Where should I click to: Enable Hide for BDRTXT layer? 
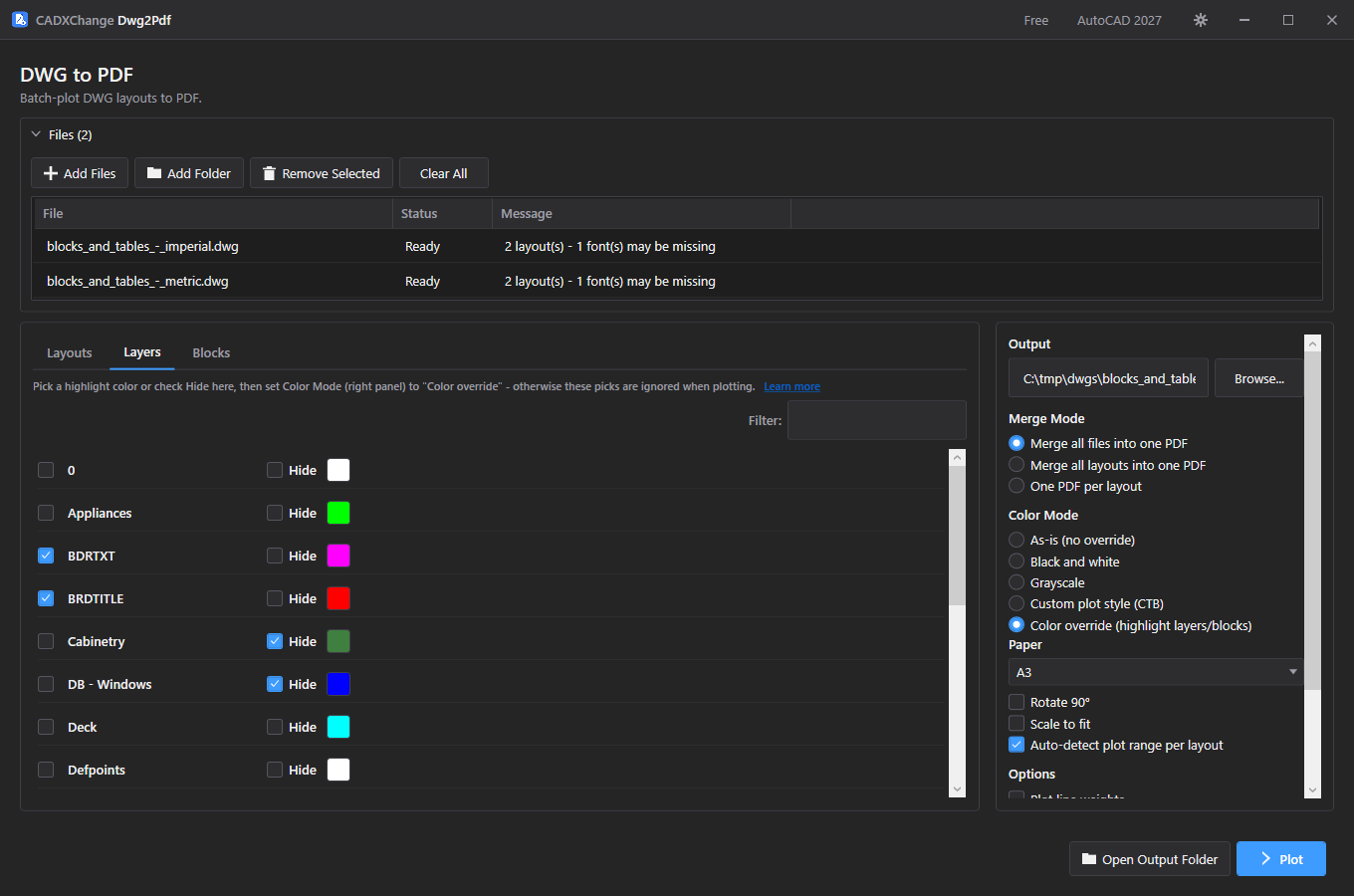click(x=275, y=556)
